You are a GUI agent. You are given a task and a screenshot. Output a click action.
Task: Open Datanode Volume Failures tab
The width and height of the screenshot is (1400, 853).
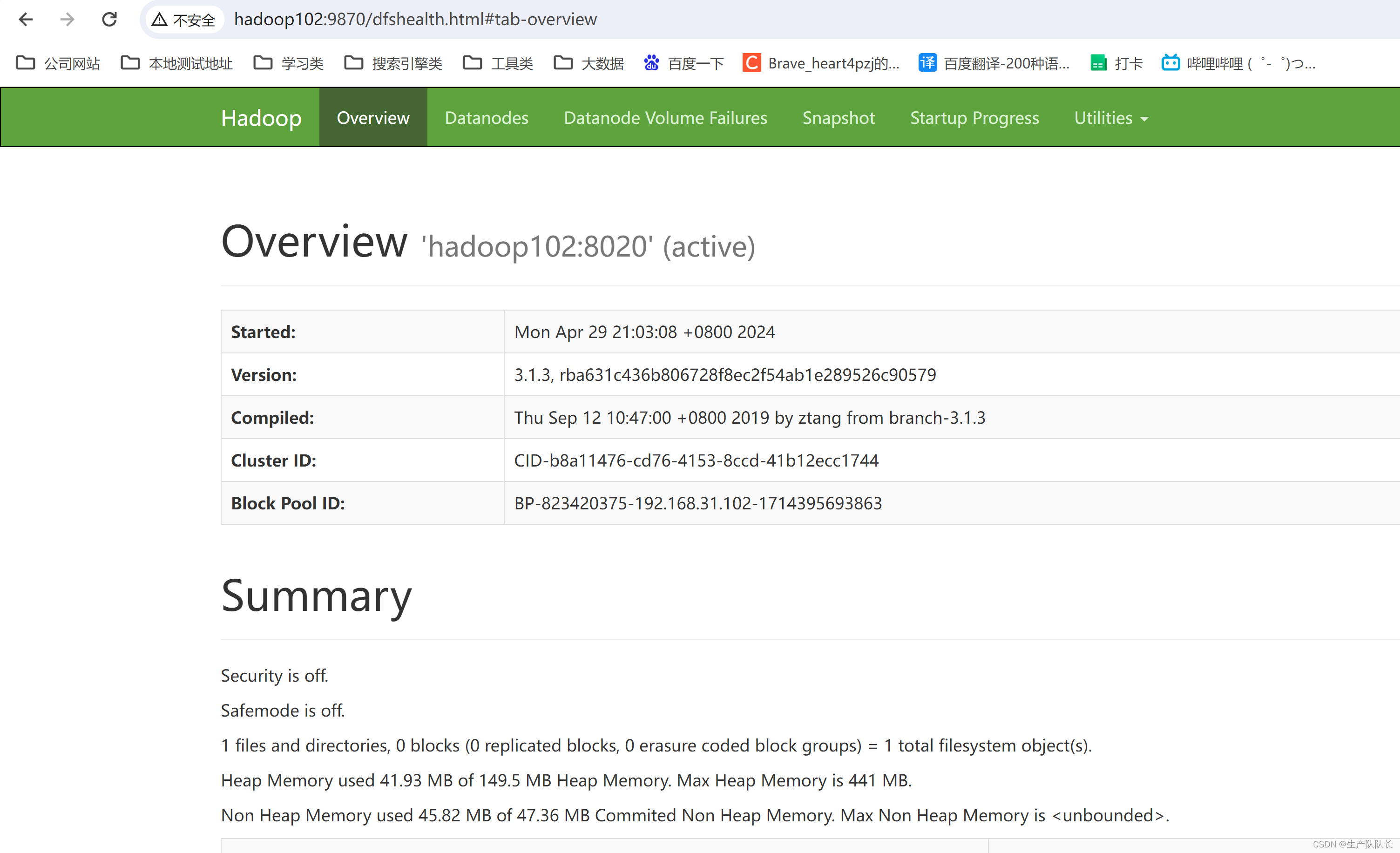pyautogui.click(x=665, y=118)
